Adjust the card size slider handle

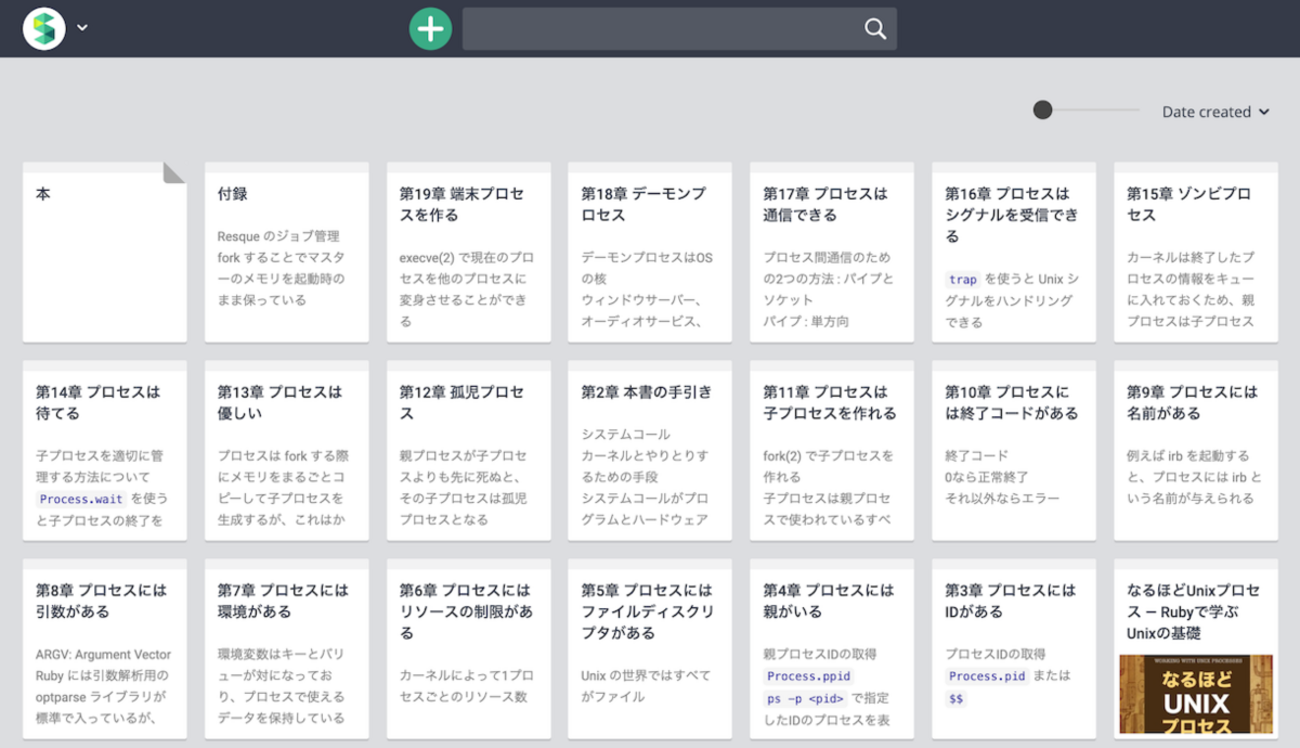[1043, 110]
